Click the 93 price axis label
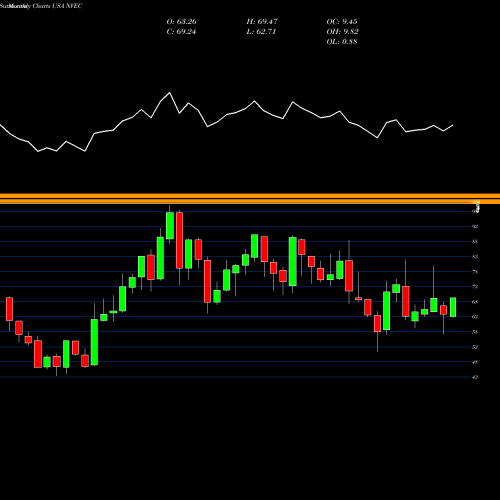This screenshot has width=500, height=500. click(475, 227)
